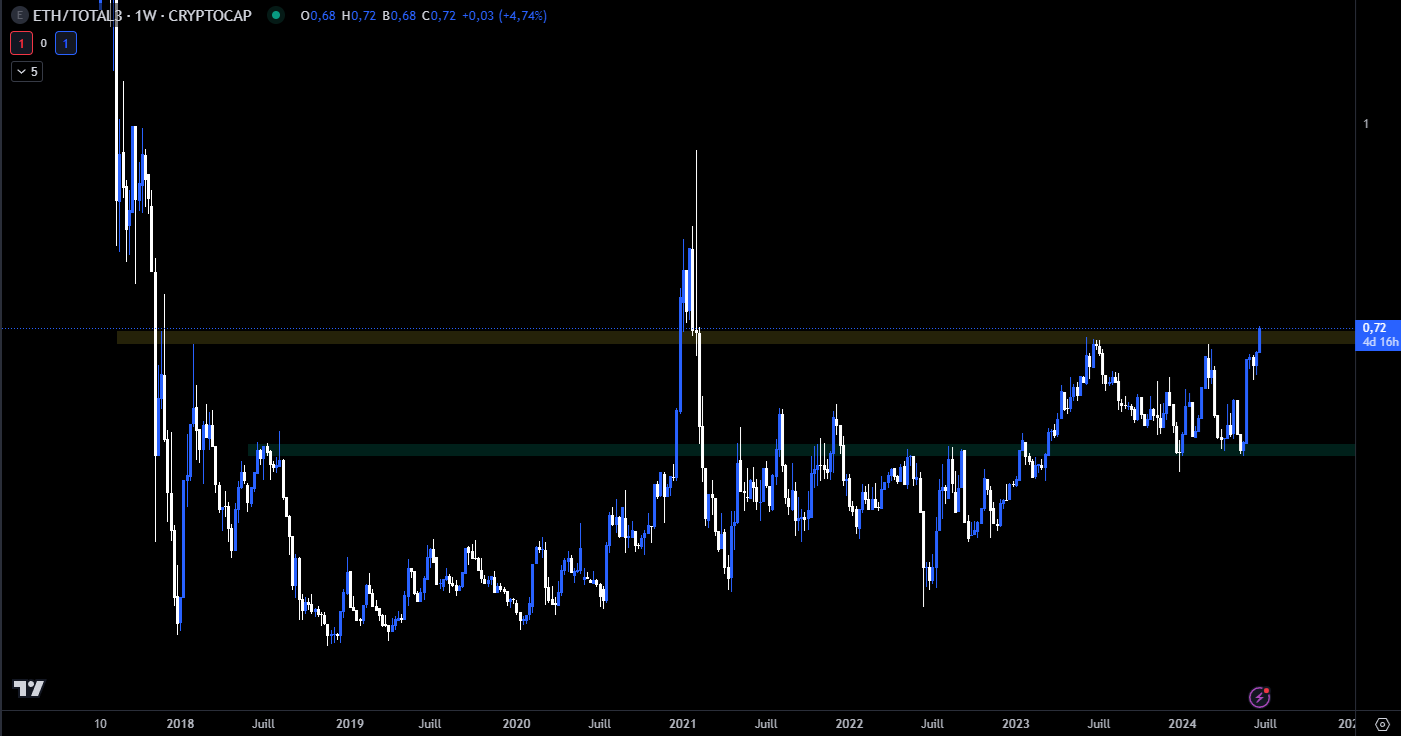The height and width of the screenshot is (736, 1401).
Task: Click the red sell button showing 1
Action: [19, 43]
